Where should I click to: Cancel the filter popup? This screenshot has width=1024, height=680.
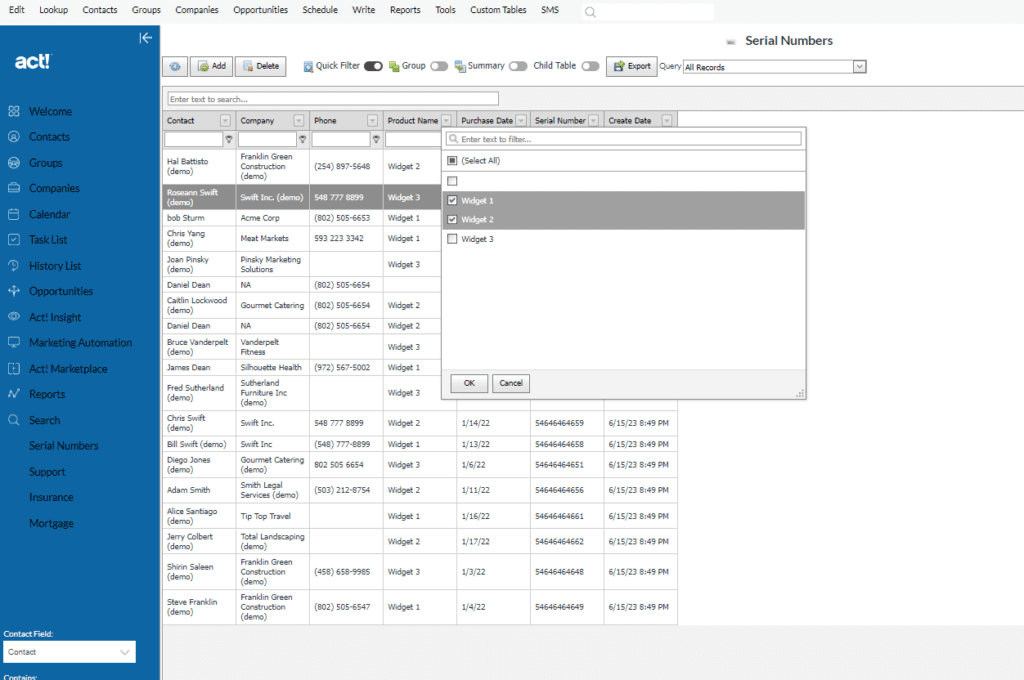(511, 383)
